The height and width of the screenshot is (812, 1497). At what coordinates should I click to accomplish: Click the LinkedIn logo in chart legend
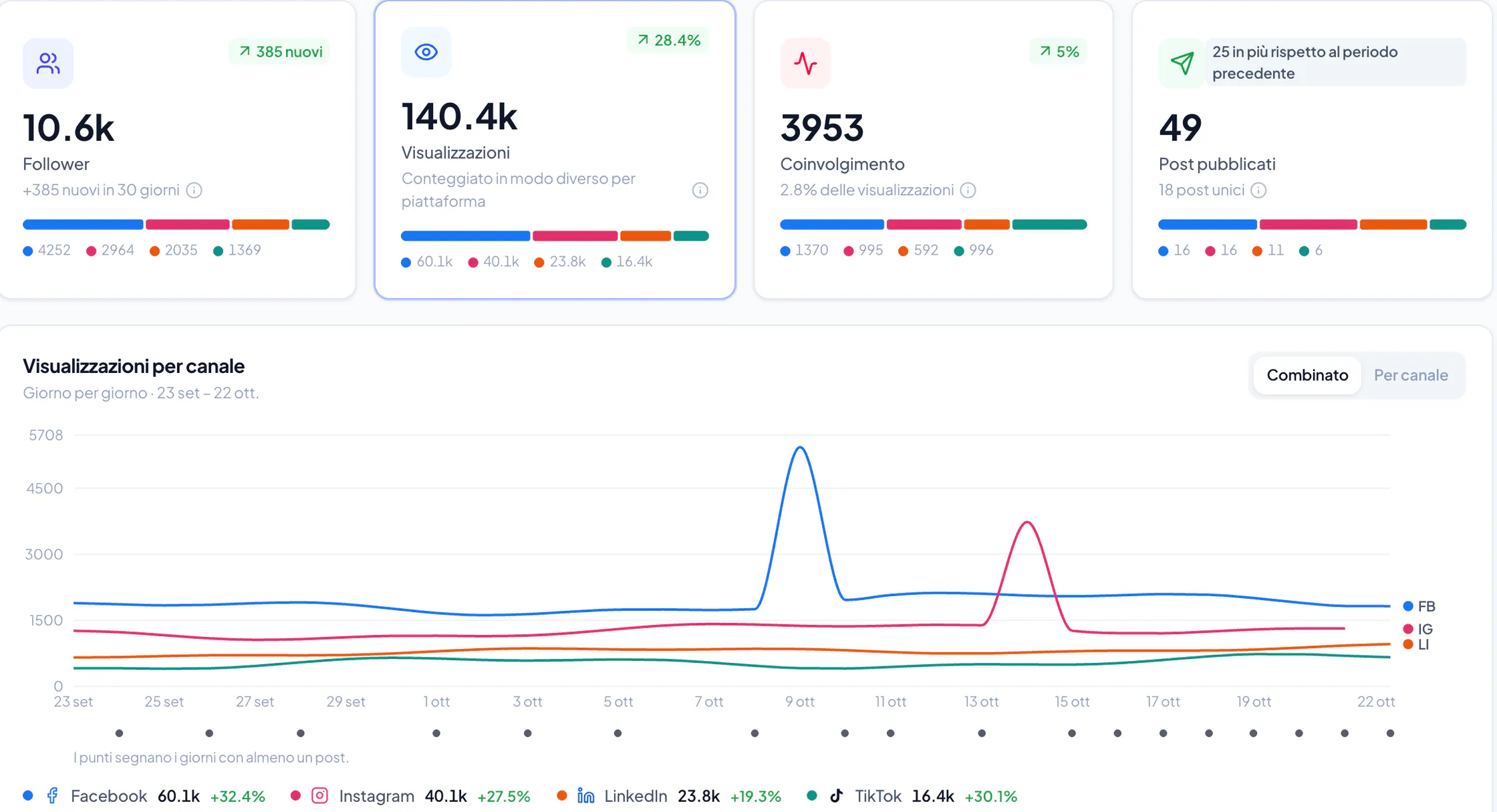[x=586, y=796]
